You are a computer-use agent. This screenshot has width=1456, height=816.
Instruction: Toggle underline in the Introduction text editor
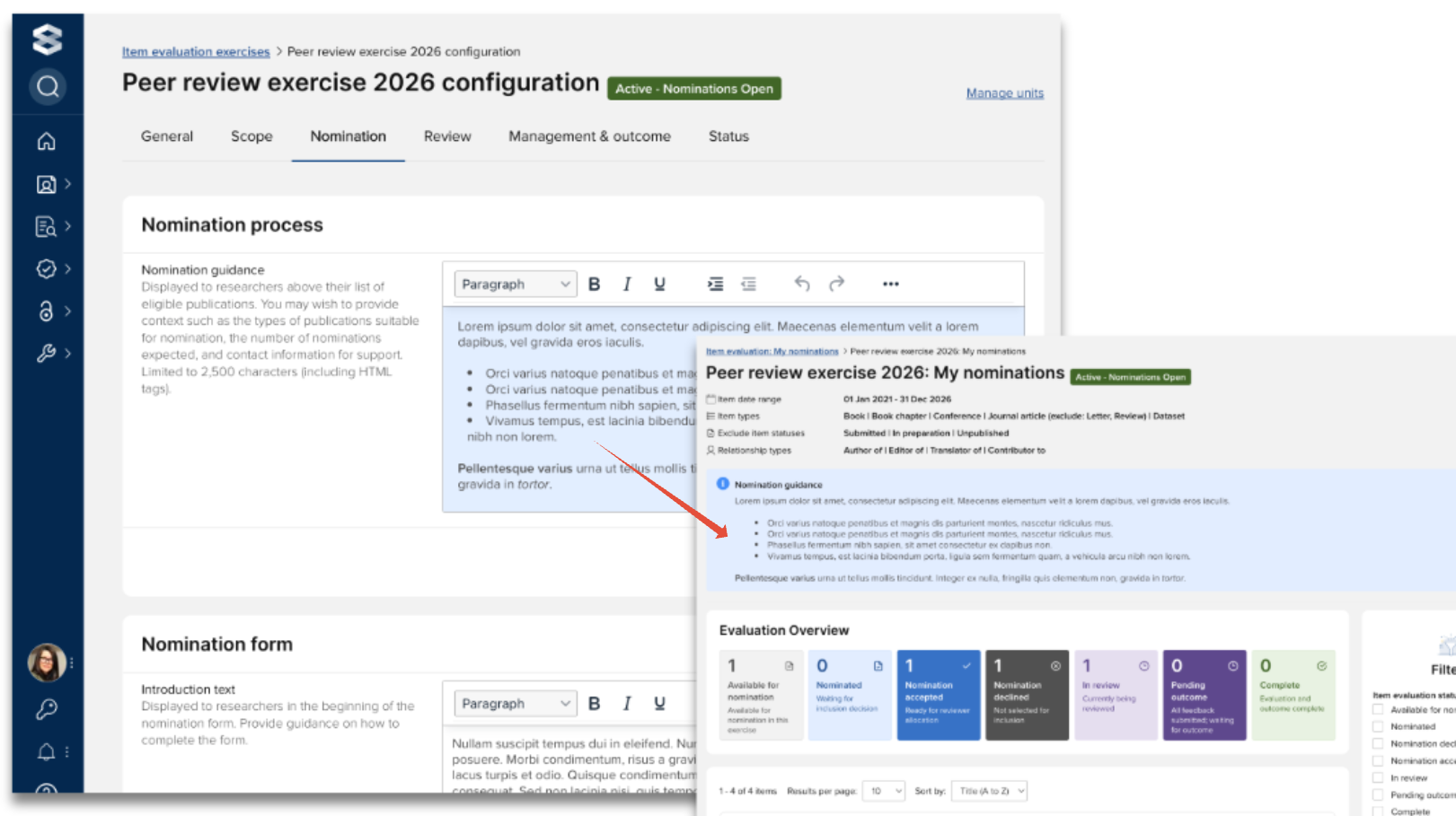click(x=659, y=704)
